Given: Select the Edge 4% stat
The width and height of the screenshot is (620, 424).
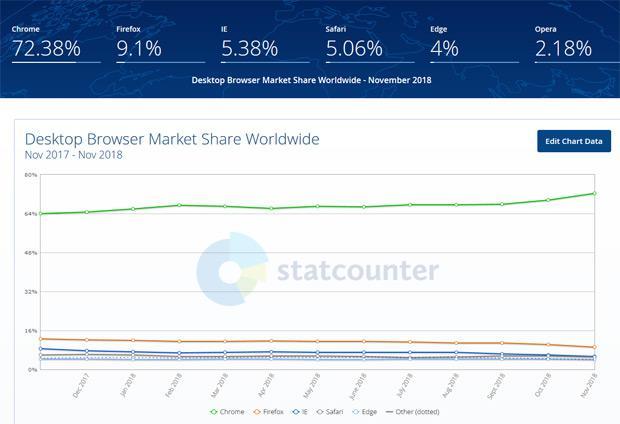Looking at the screenshot, I should coord(474,44).
